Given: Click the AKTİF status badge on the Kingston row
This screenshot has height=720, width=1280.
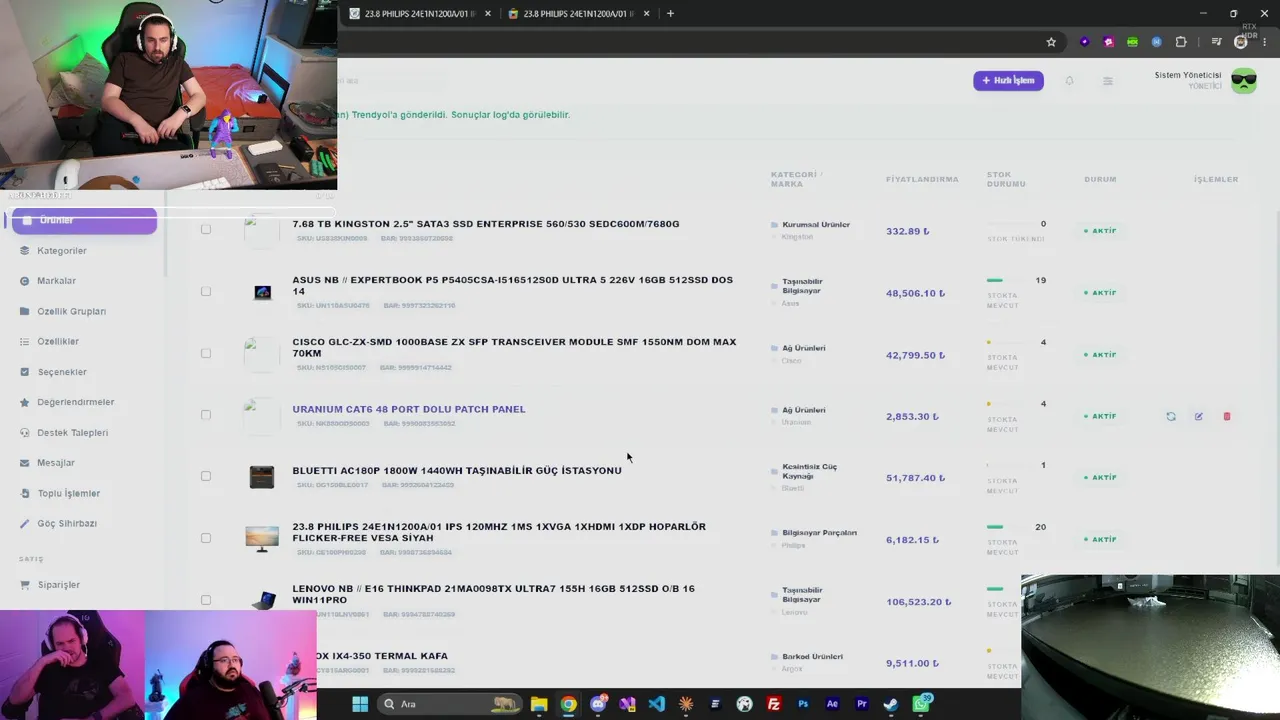Looking at the screenshot, I should point(1100,231).
